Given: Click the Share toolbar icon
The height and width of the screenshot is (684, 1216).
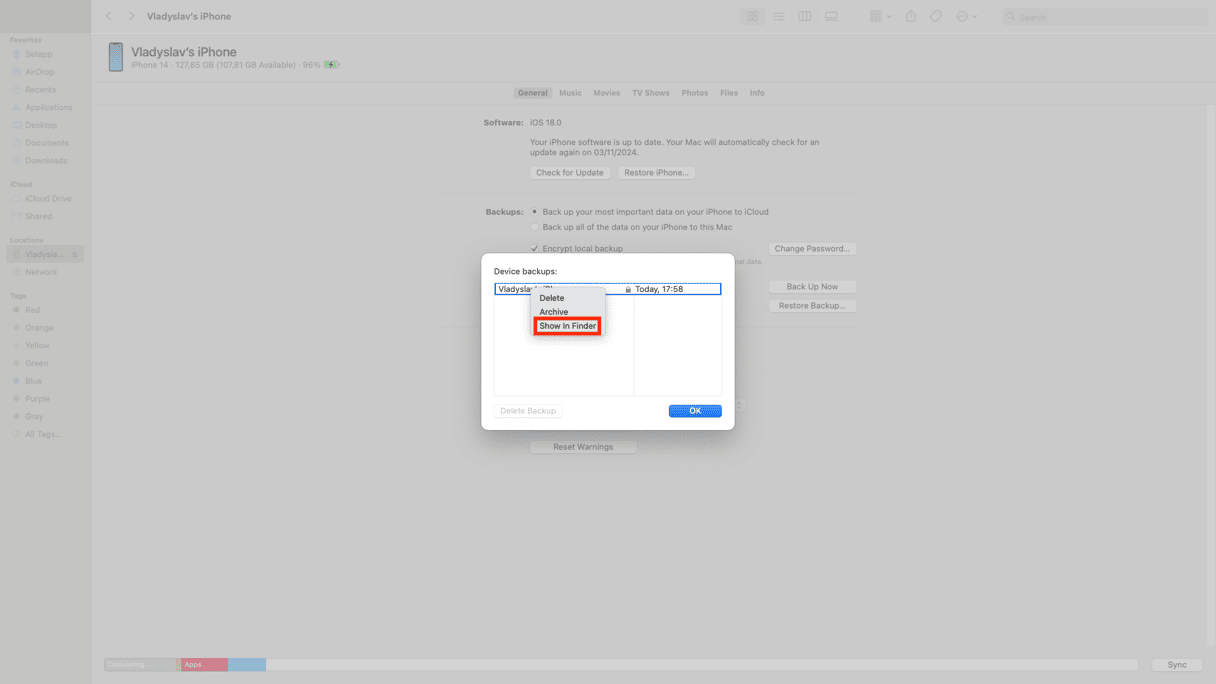Looking at the screenshot, I should pyautogui.click(x=911, y=17).
